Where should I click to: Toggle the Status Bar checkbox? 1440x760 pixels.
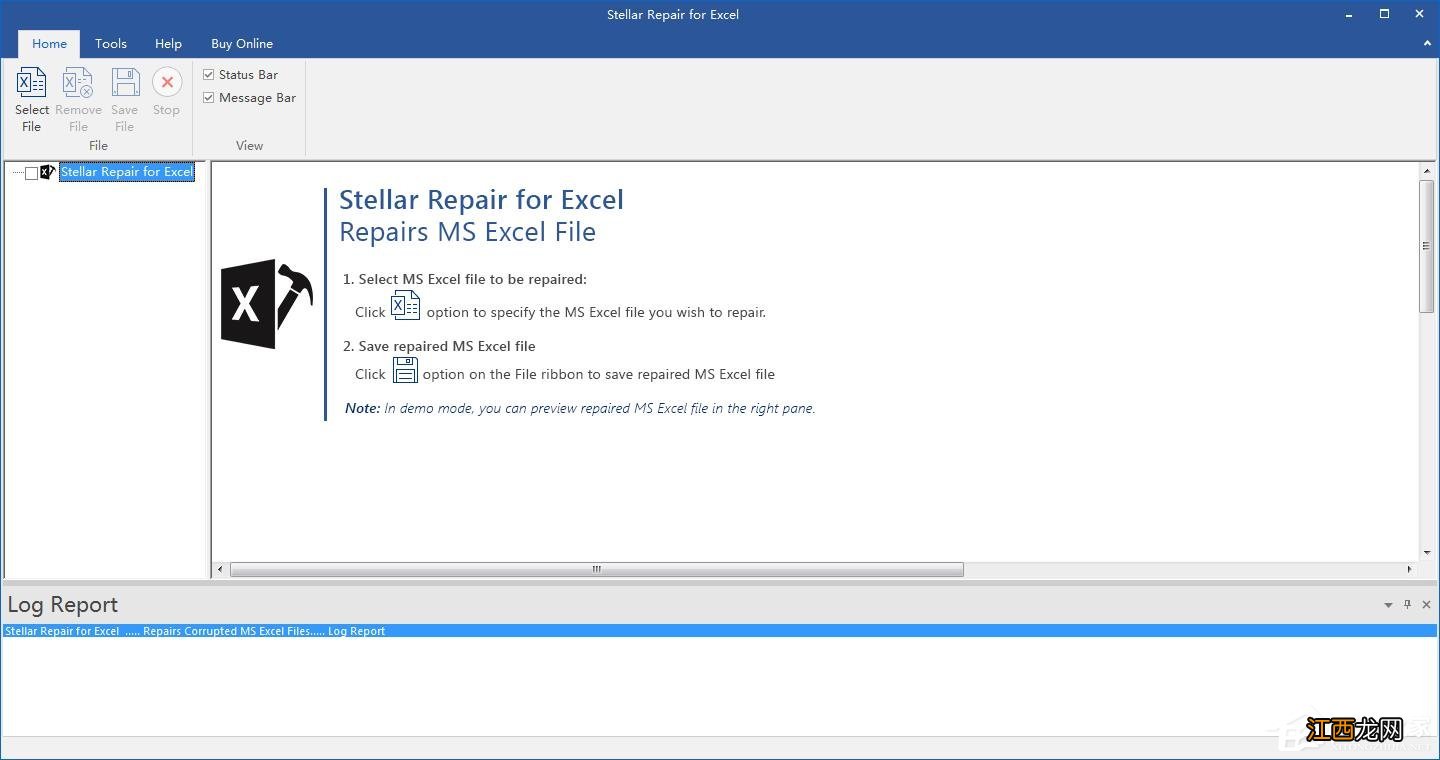(208, 75)
